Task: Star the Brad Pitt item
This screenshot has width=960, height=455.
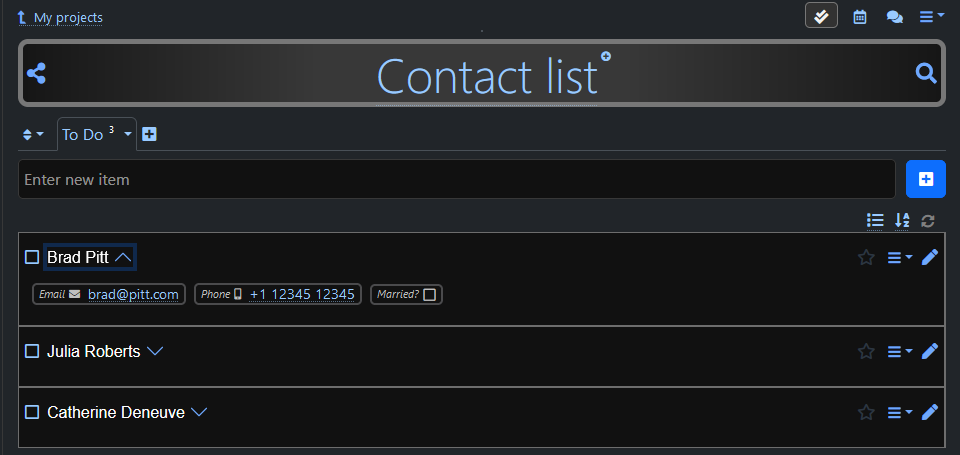Action: click(x=866, y=257)
